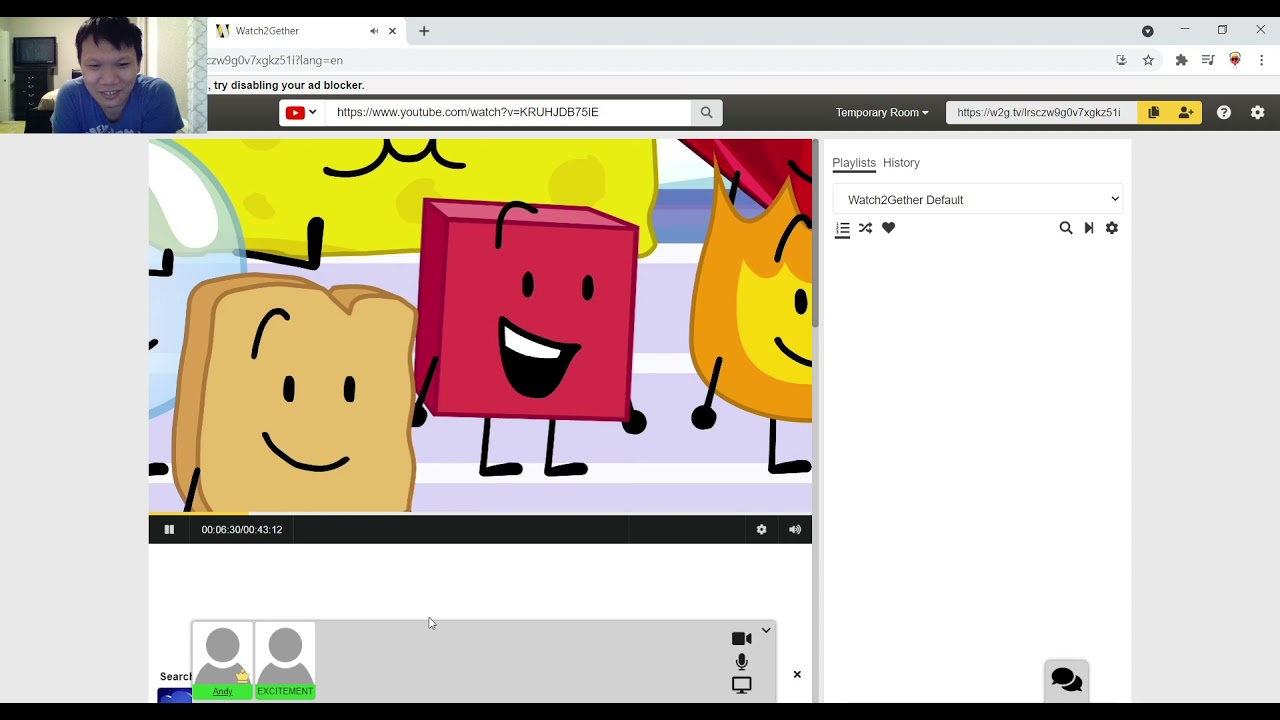The height and width of the screenshot is (720, 1280).
Task: Toggle playlist shuffle mode
Action: [866, 228]
